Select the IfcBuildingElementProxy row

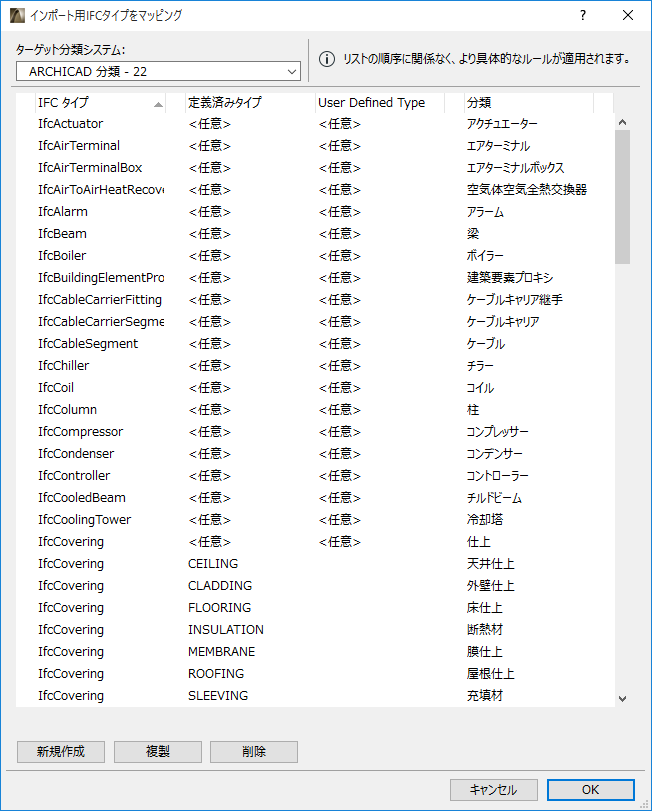point(315,278)
